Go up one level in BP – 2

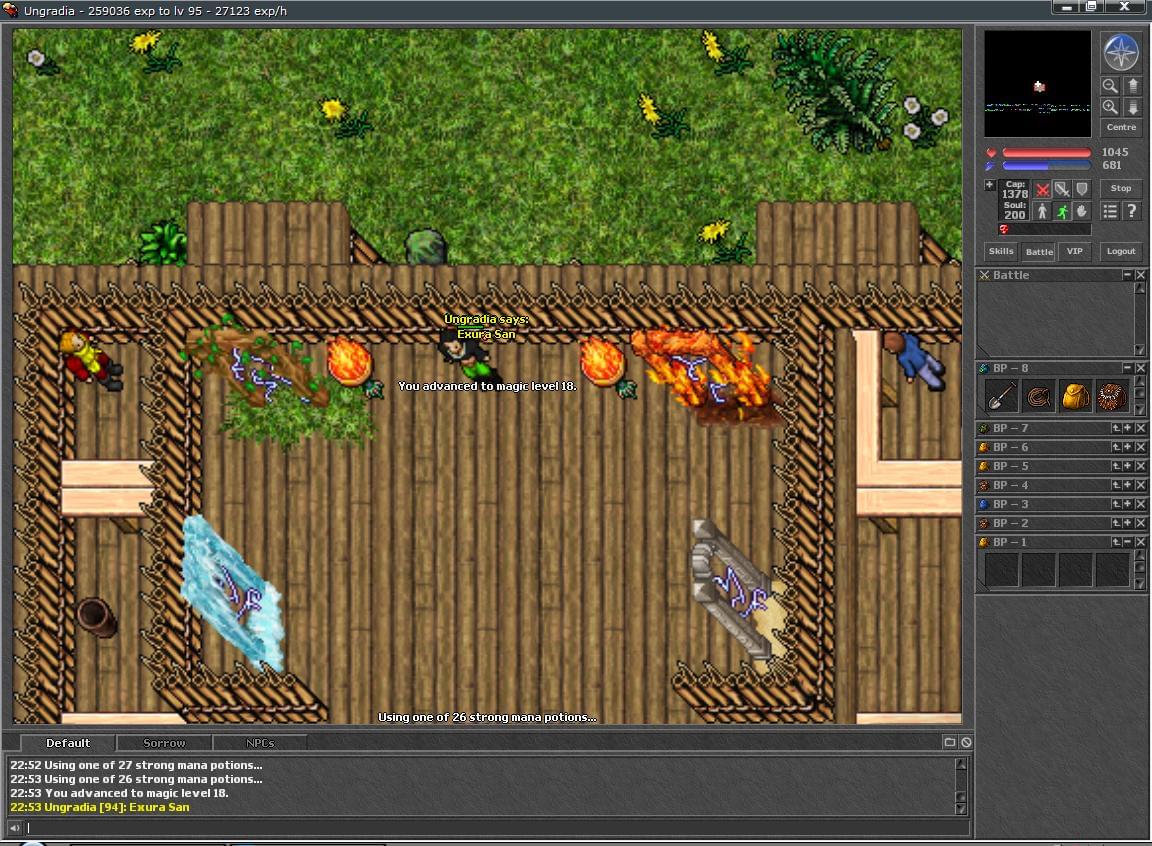coord(1116,524)
